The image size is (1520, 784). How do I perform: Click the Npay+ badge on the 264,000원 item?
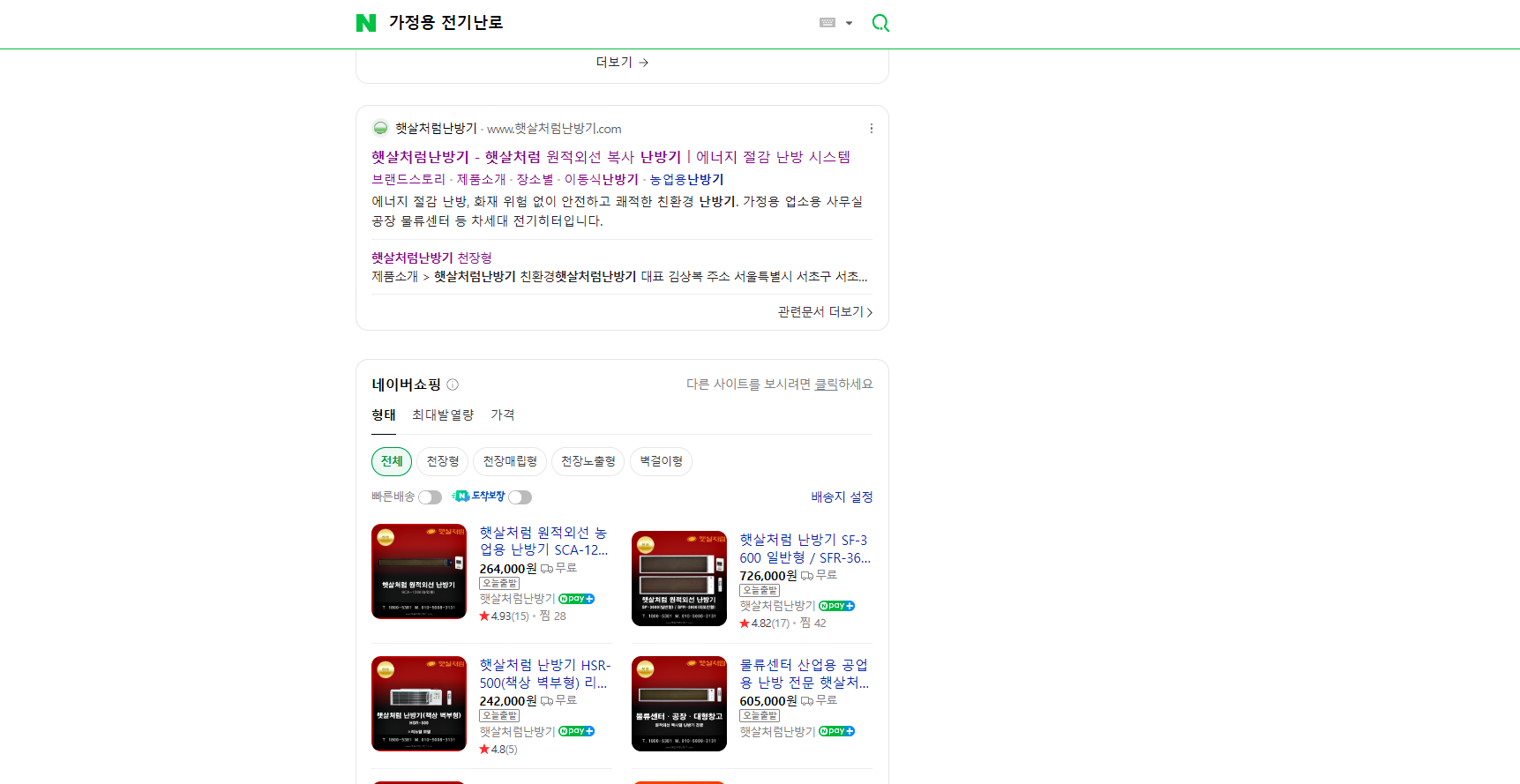(x=577, y=599)
